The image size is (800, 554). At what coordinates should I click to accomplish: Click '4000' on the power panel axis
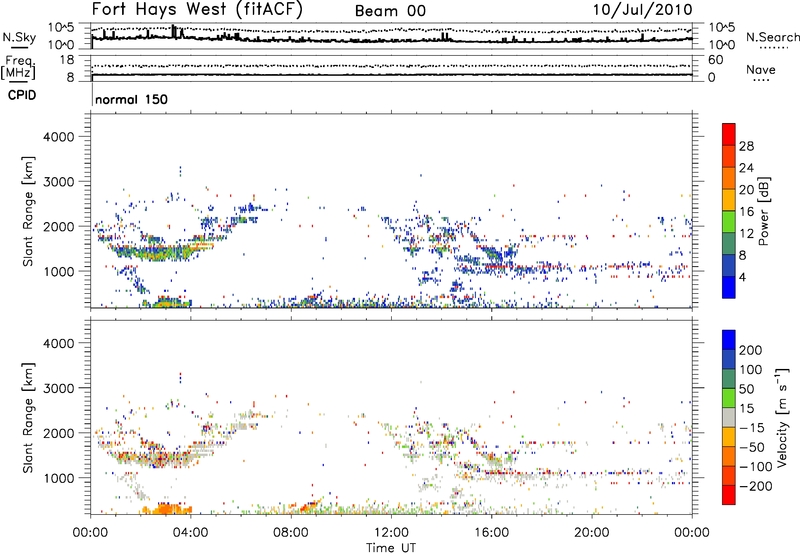point(59,137)
